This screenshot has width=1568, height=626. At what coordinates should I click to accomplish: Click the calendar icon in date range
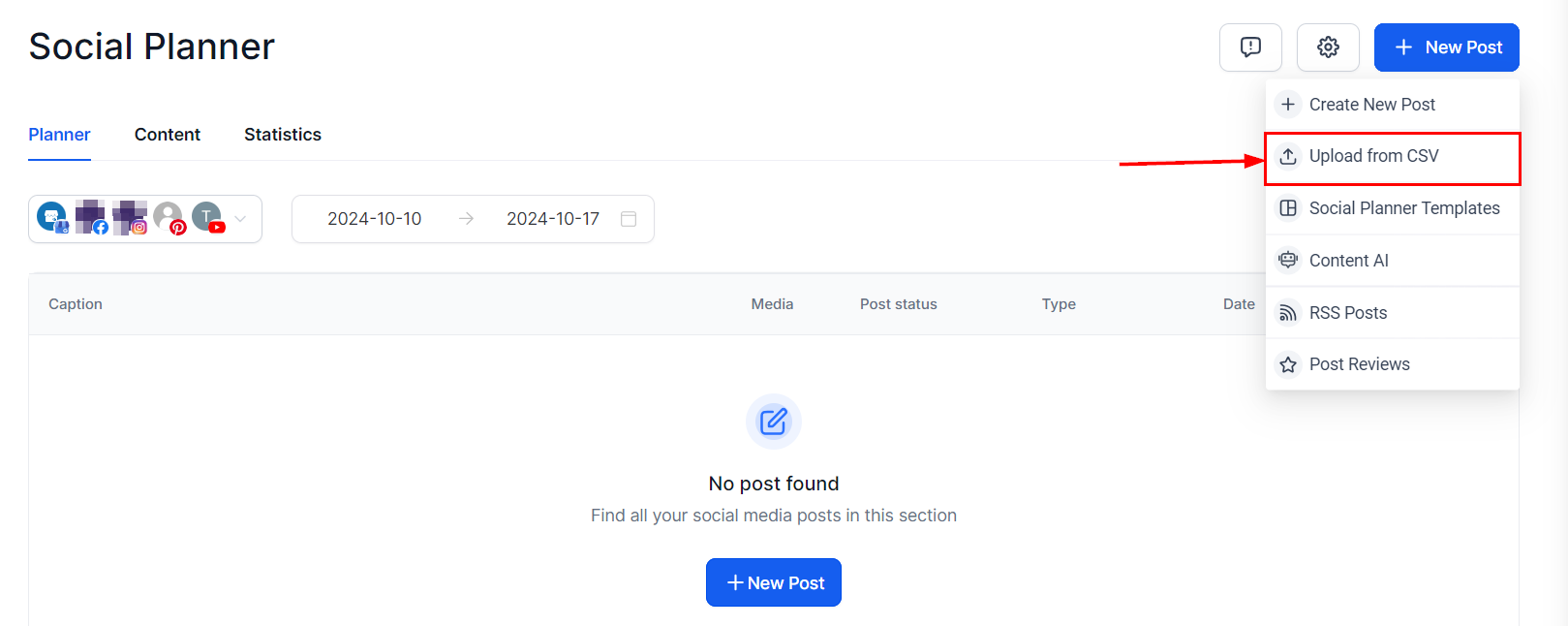pyautogui.click(x=629, y=219)
